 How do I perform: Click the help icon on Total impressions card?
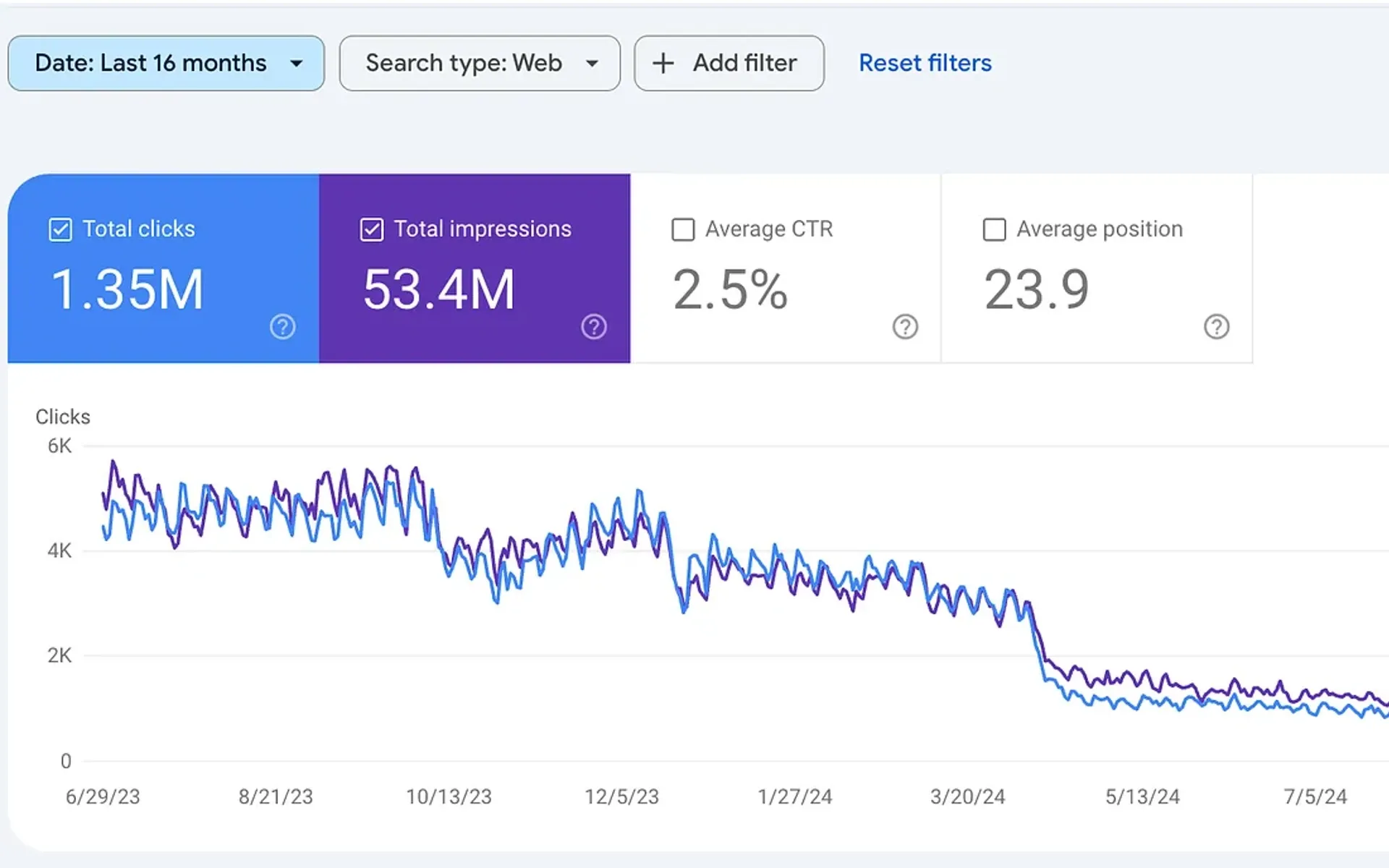tap(594, 327)
